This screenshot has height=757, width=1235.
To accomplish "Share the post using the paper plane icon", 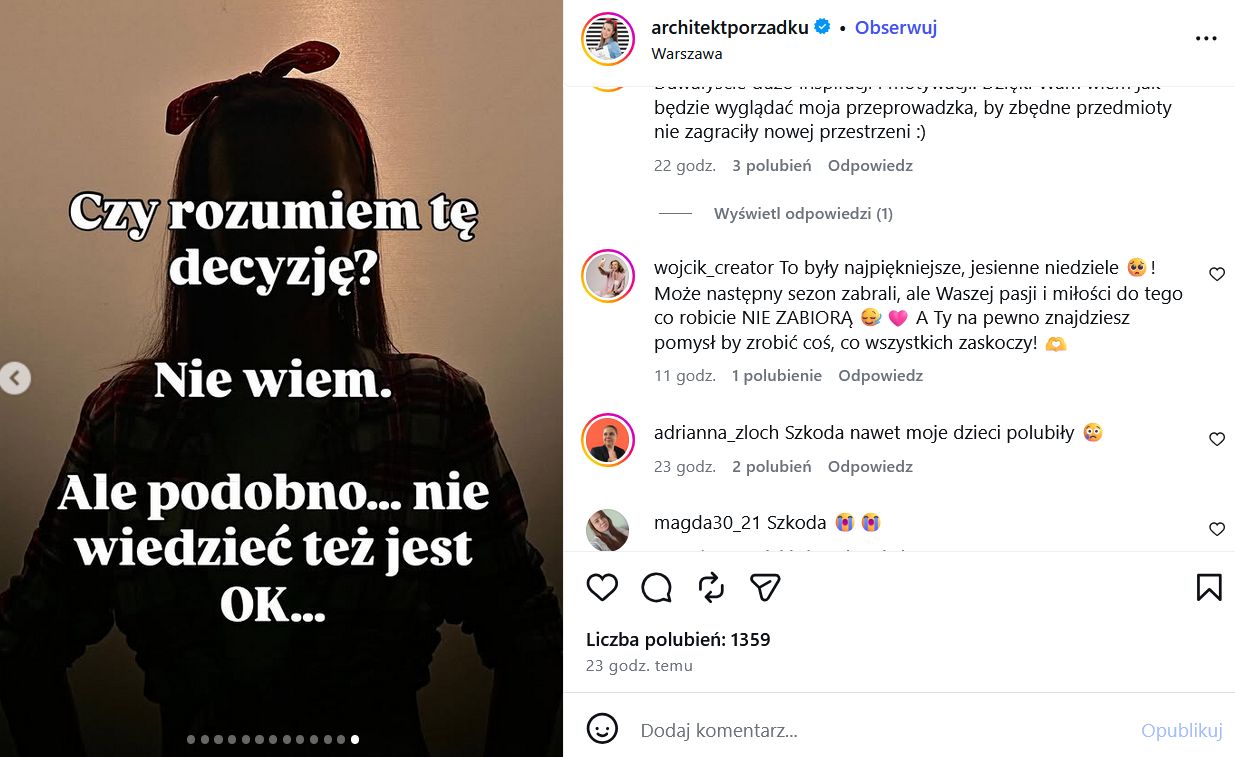I will point(765,588).
